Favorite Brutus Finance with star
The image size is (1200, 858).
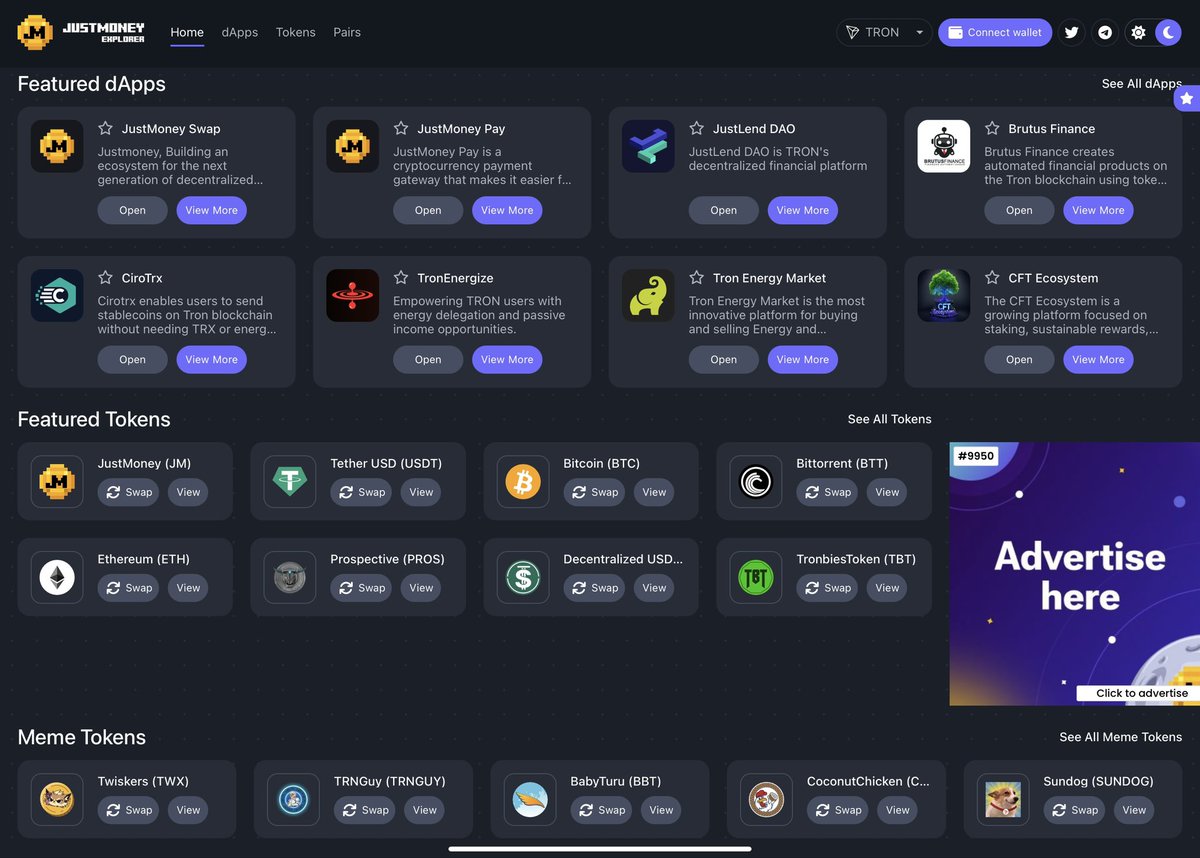coord(992,128)
